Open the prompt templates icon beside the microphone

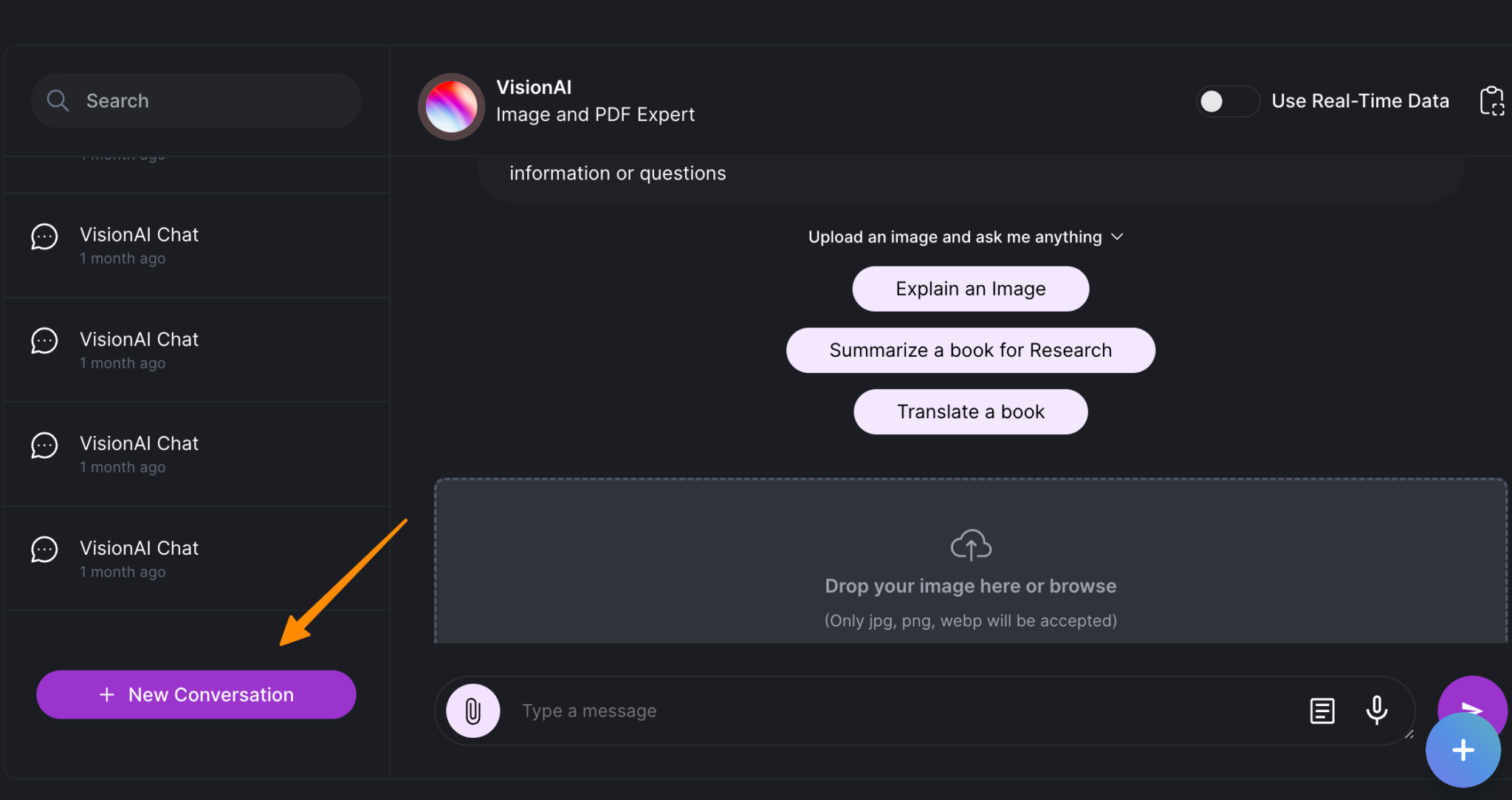pyautogui.click(x=1322, y=710)
